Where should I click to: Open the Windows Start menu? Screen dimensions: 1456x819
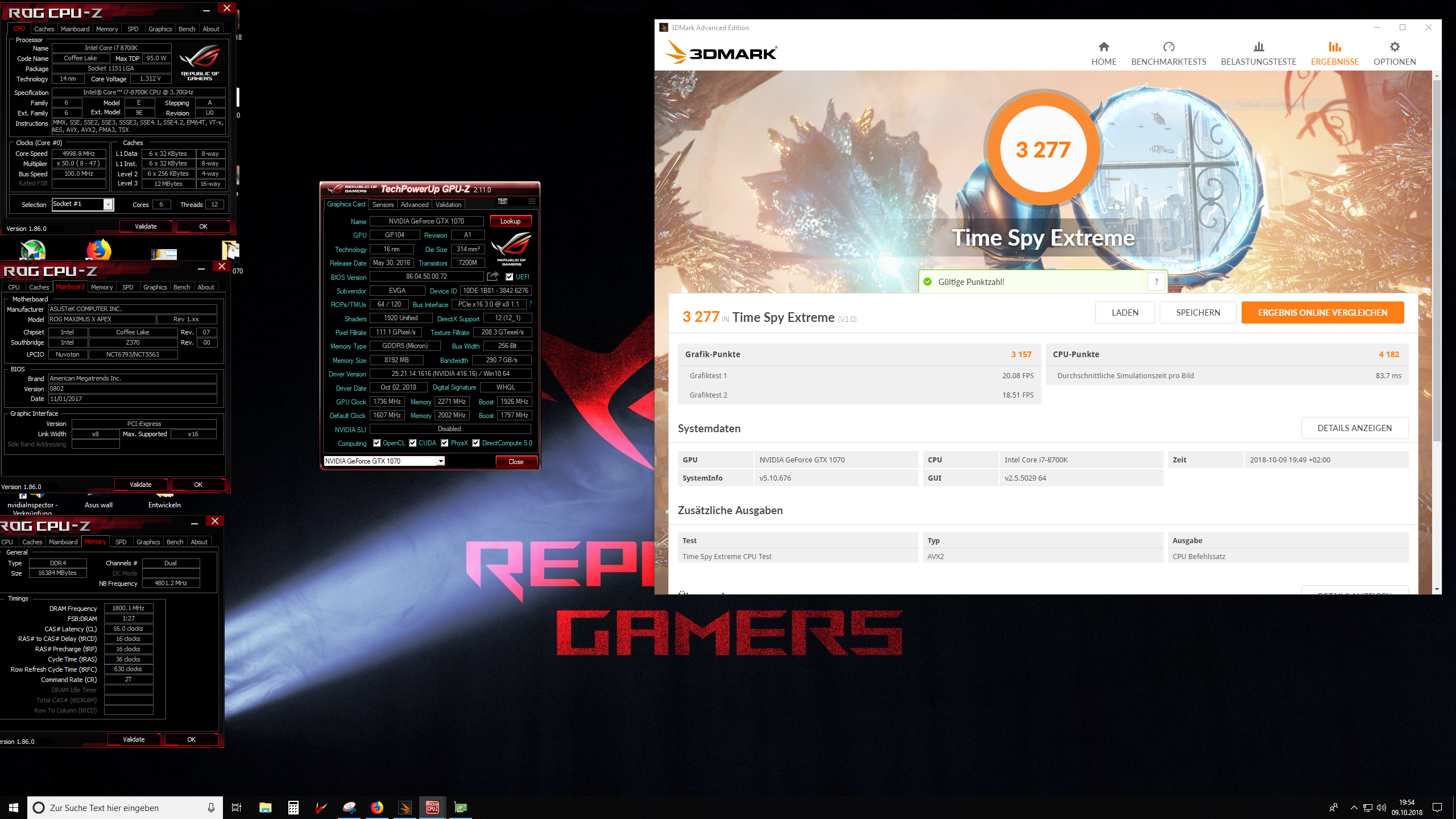pos(14,808)
